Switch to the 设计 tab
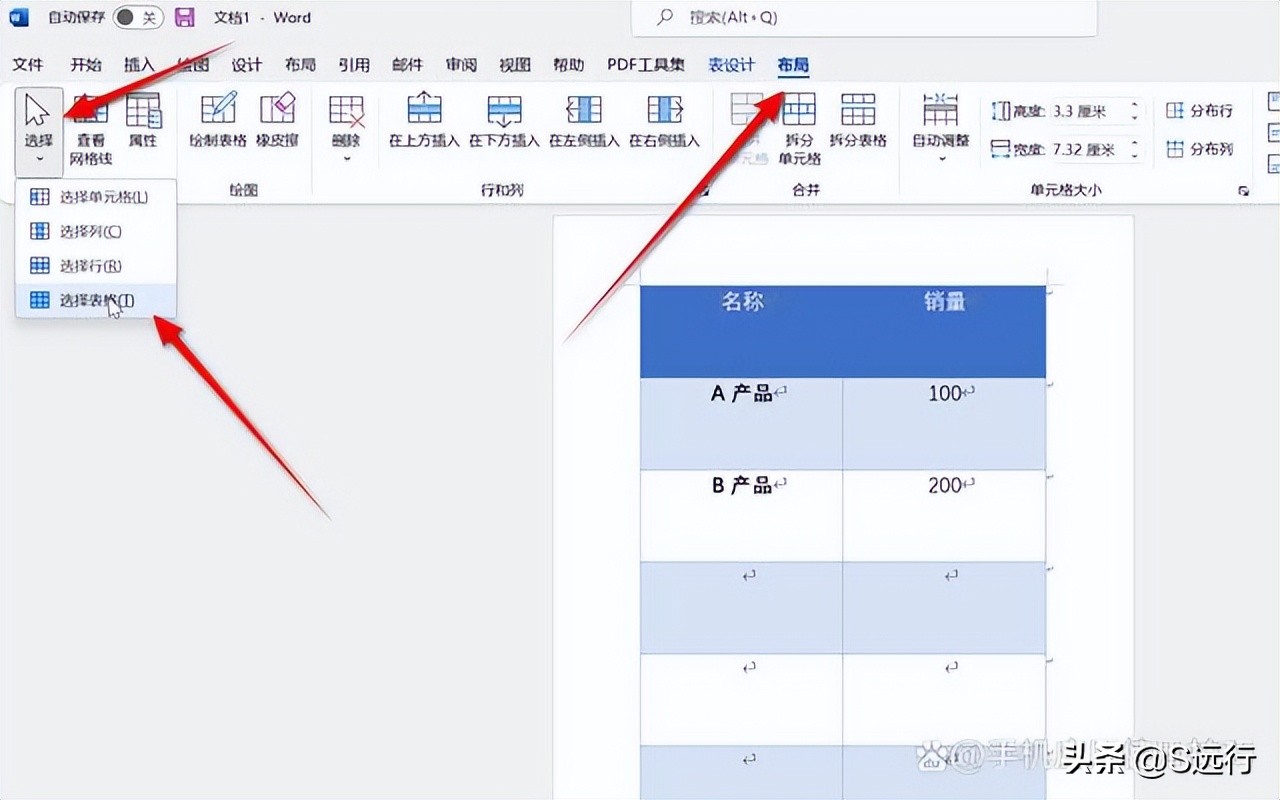1280x800 pixels. (247, 65)
